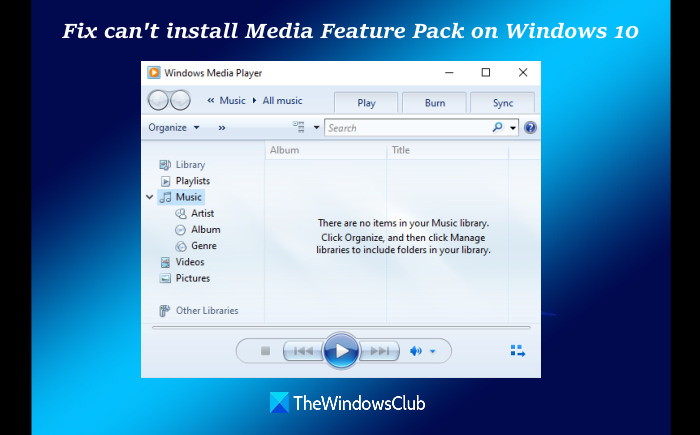Start playback with the Play button

tap(341, 351)
